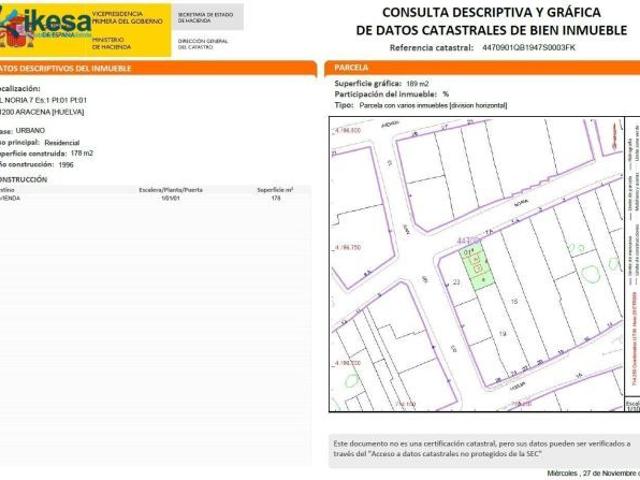Click the construction year '1996'
This screenshot has width=640, height=480.
[x=66, y=165]
